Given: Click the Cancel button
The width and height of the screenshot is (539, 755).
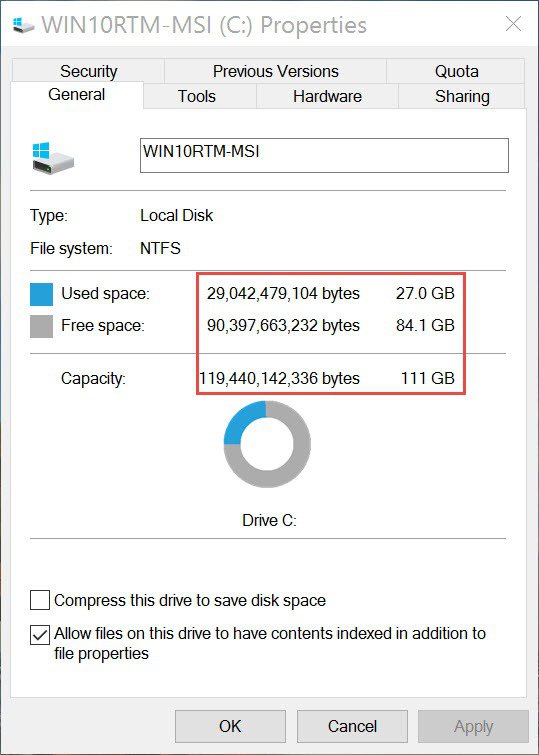Looking at the screenshot, I should click(x=352, y=726).
